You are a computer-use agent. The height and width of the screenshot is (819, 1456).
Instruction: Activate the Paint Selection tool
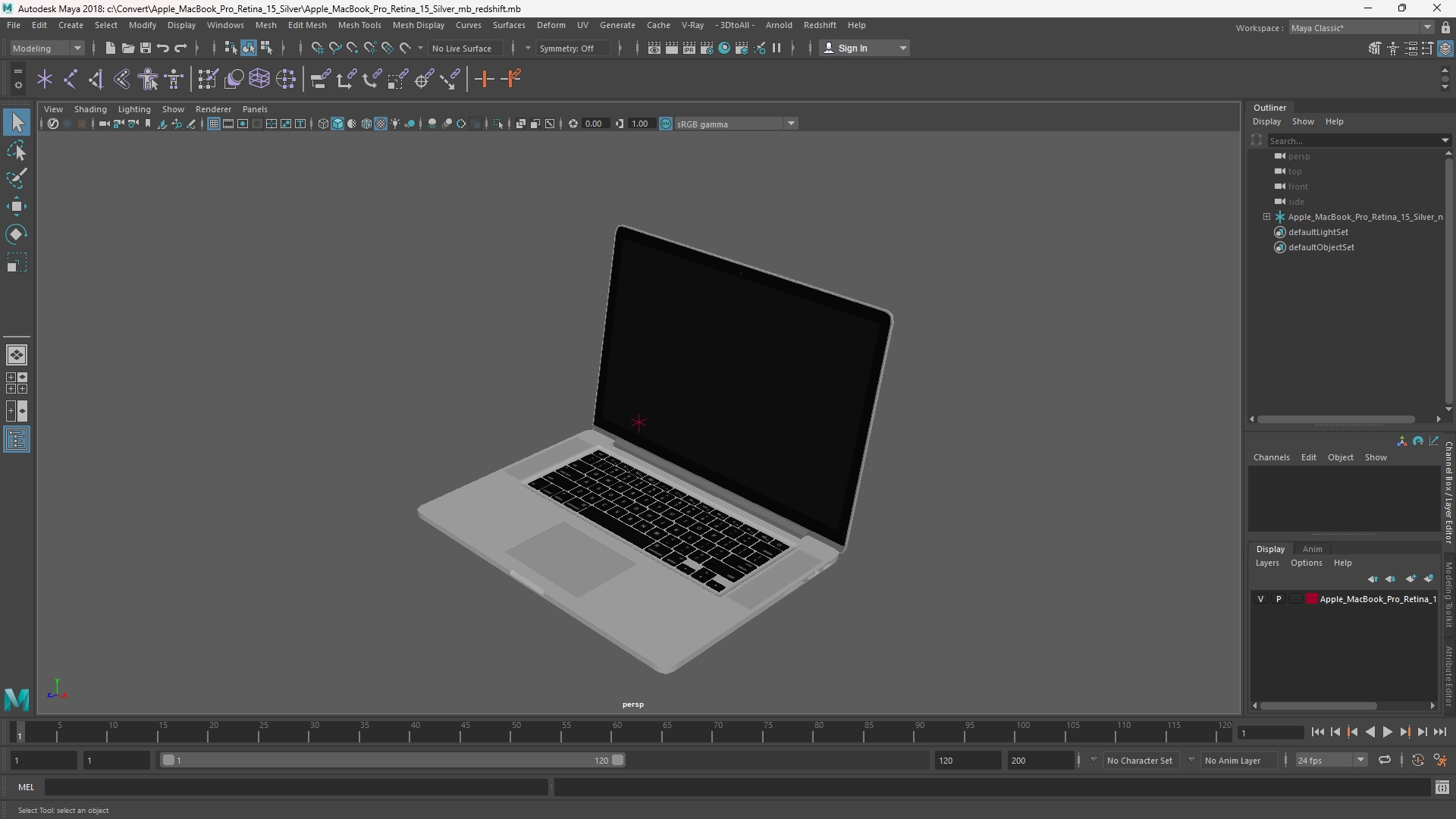[x=17, y=178]
